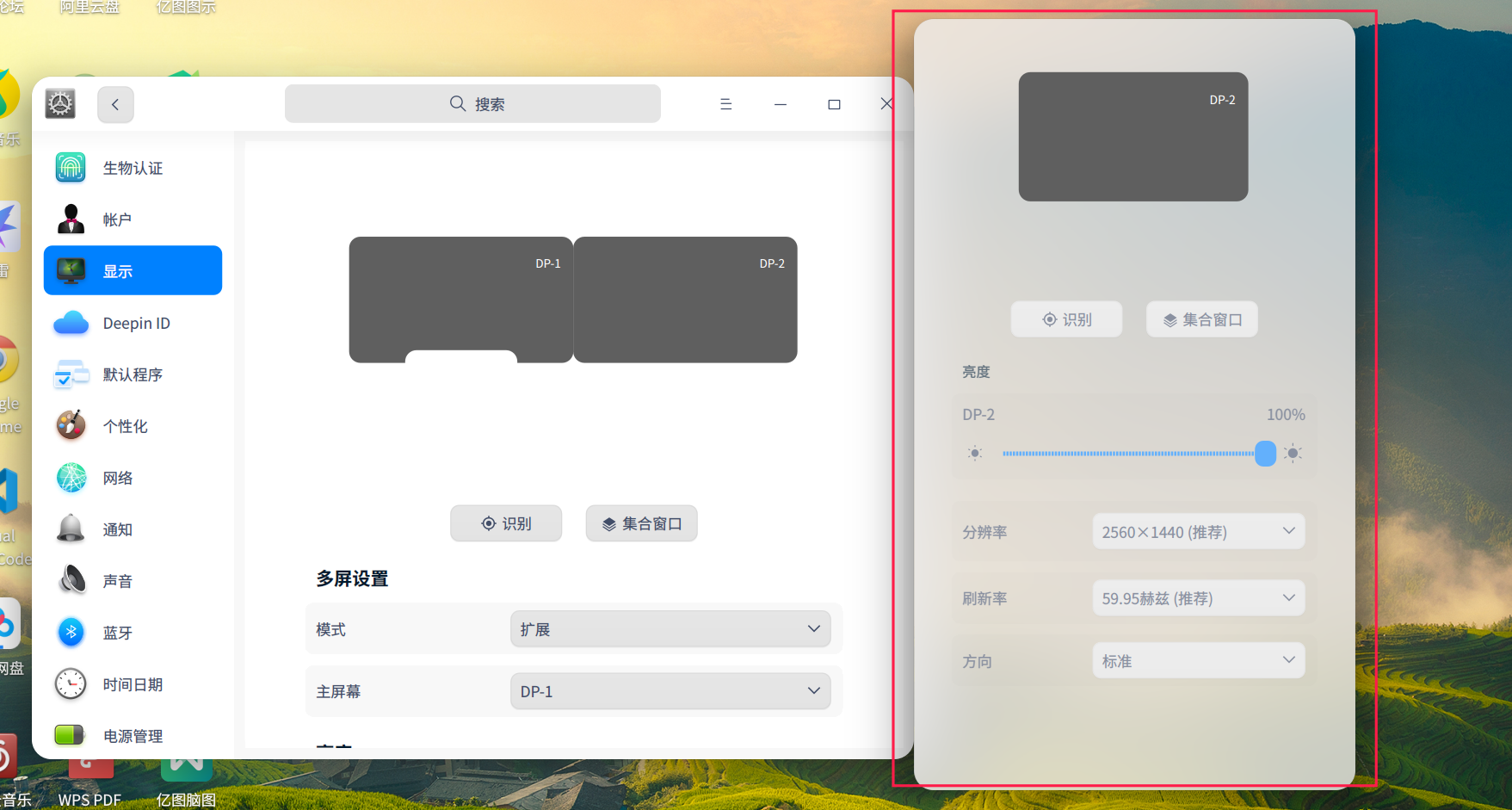
Task: Click the DP-2 brightness slider handle
Action: (1265, 453)
